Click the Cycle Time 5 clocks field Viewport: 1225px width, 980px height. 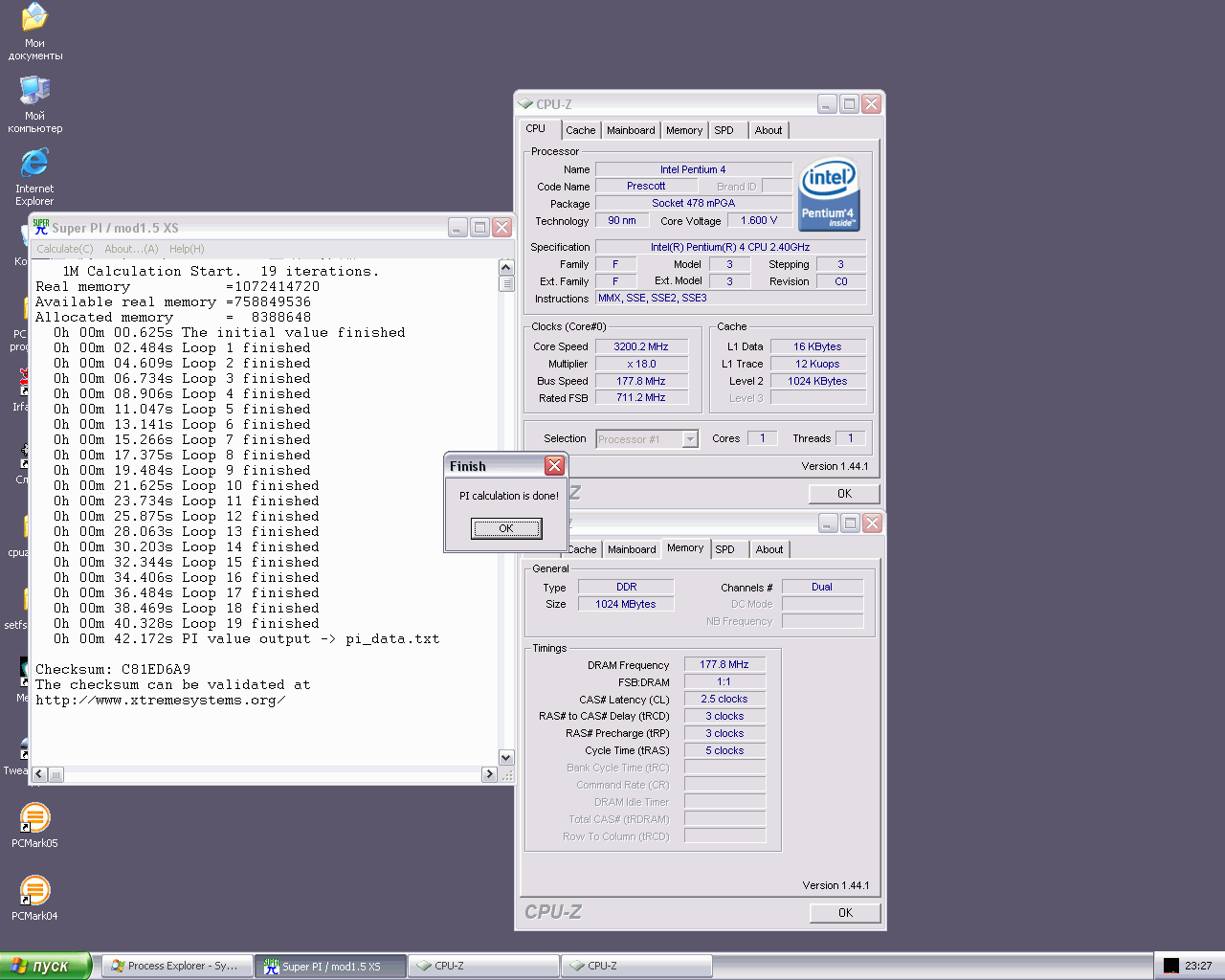pos(724,750)
